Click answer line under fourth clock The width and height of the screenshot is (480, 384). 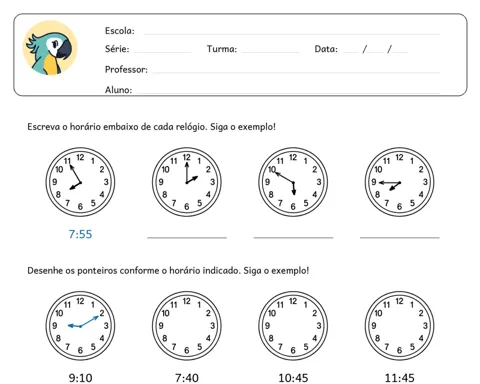(x=400, y=237)
